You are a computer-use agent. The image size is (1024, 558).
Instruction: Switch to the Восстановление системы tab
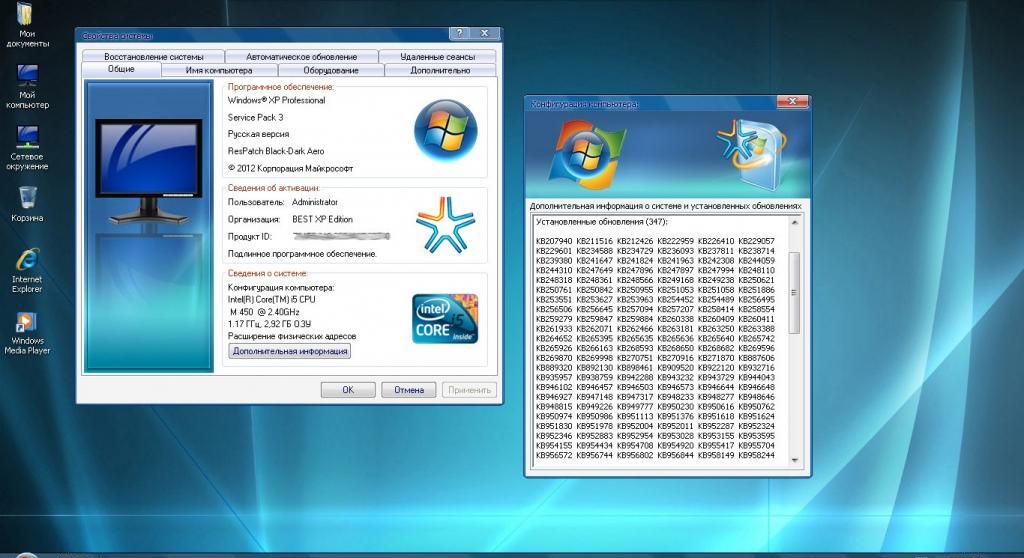coord(153,57)
